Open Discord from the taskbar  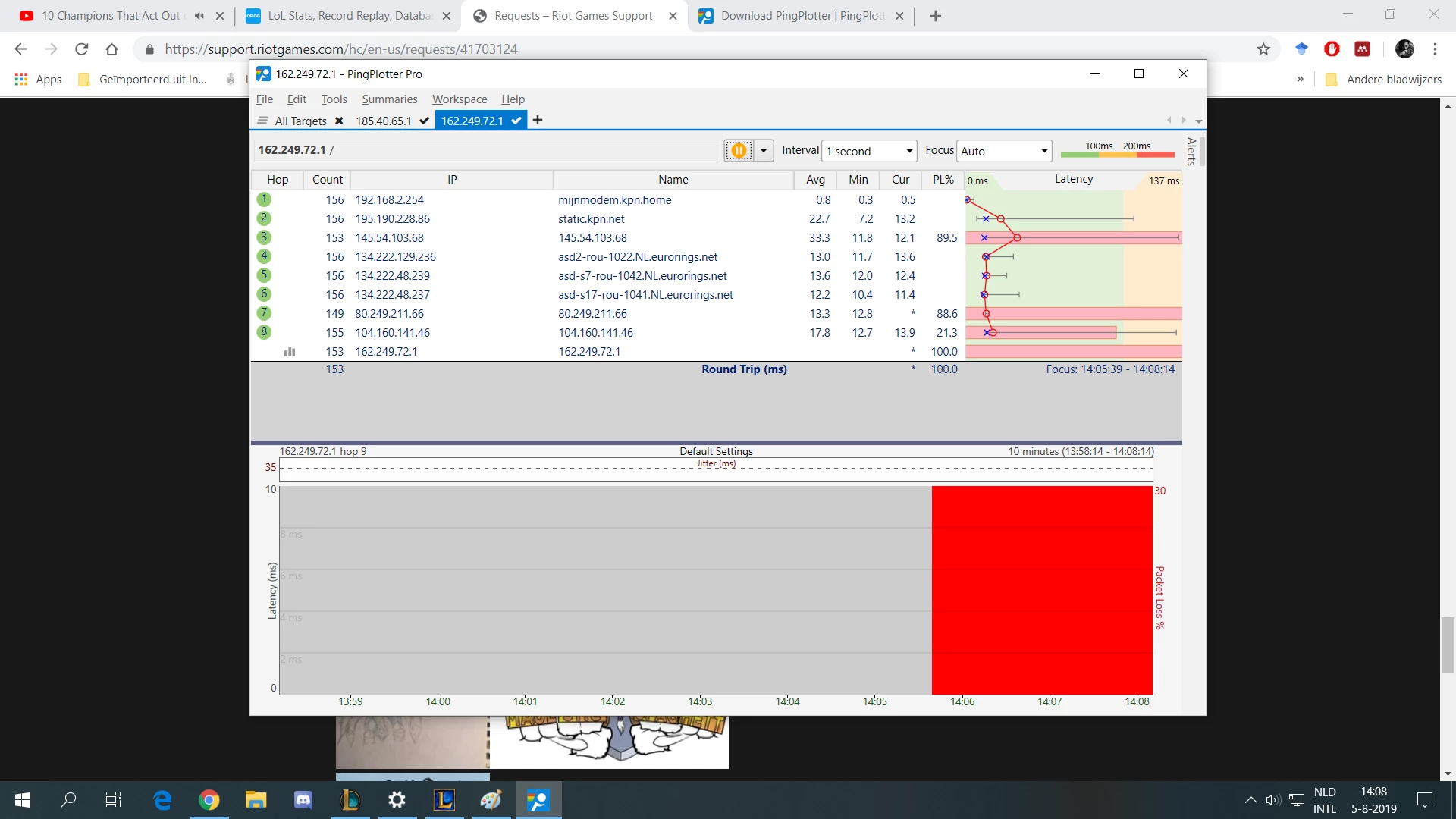tap(303, 799)
